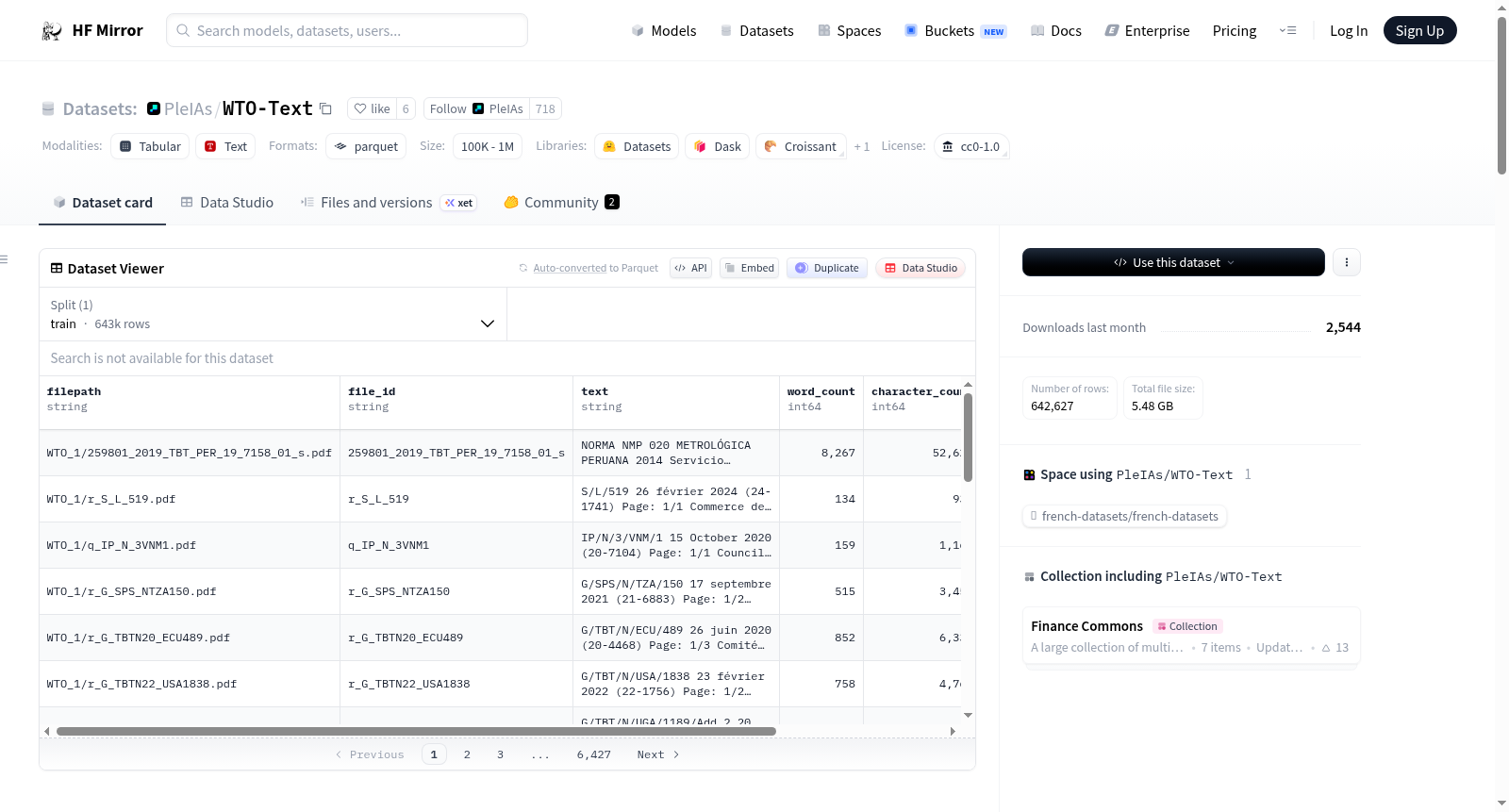The width and height of the screenshot is (1509, 812).
Task: Navigate to Datasets in top menu
Action: [x=756, y=31]
